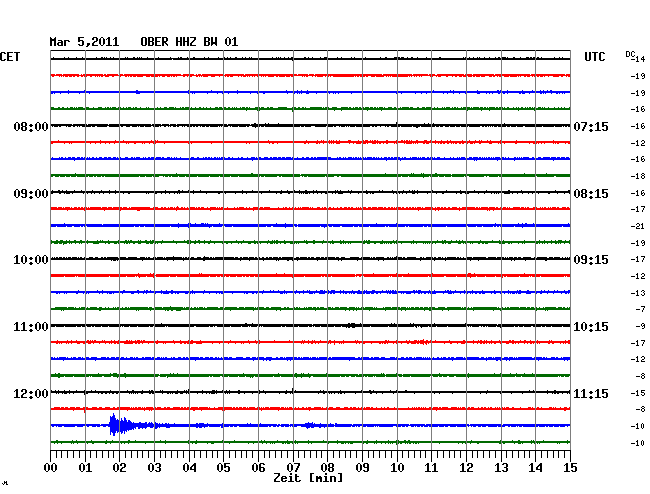This screenshot has height=494, width=650.
Task: Click the DC column header label
Action: point(630,54)
